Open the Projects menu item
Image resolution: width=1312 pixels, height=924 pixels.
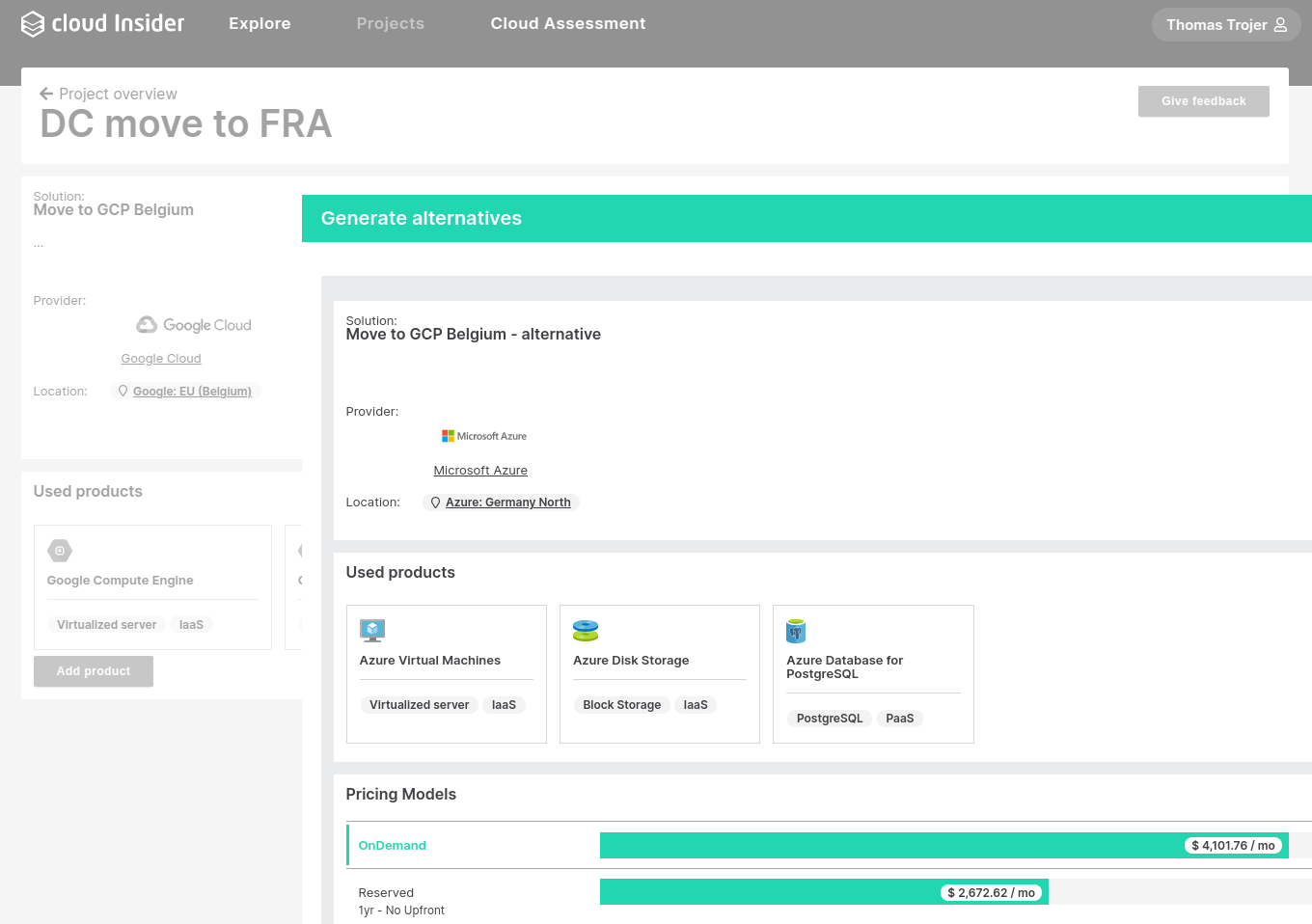391,23
